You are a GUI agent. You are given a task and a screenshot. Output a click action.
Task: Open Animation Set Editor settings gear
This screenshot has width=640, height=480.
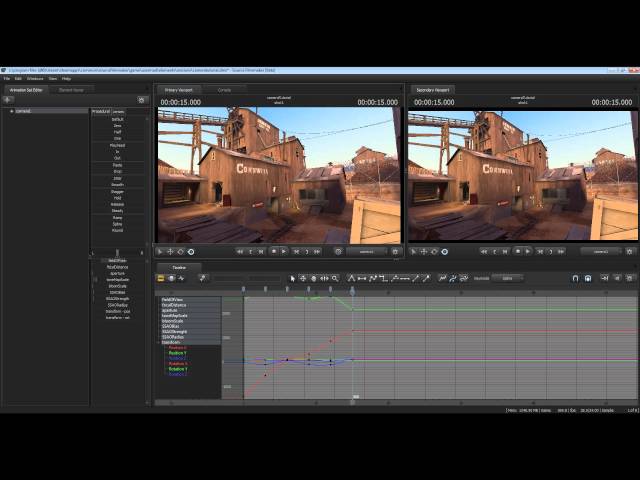click(142, 100)
